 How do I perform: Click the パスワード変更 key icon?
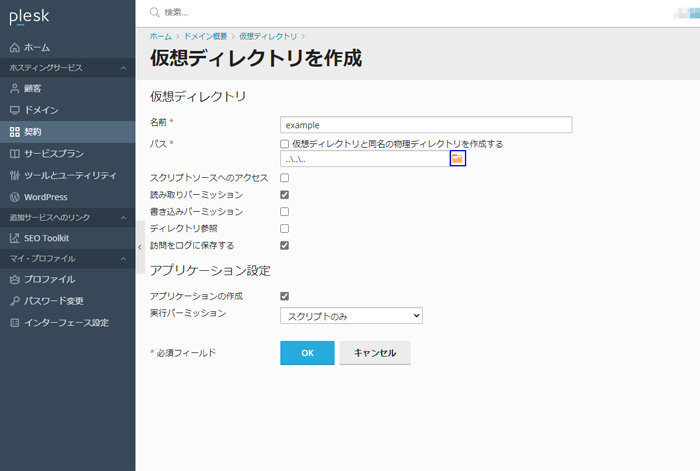click(x=15, y=301)
